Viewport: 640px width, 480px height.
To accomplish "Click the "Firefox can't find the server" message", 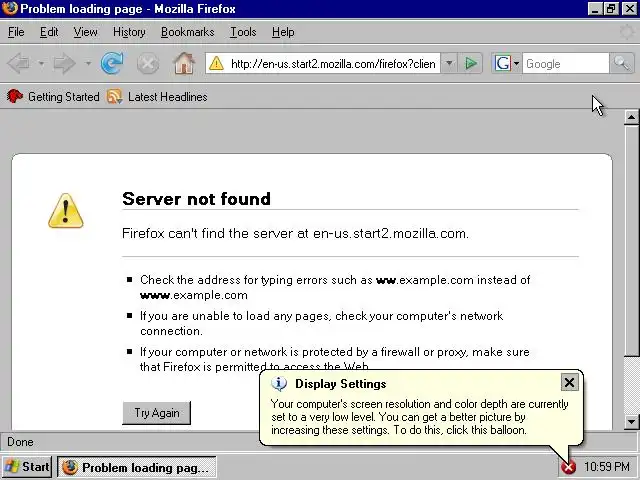I will (x=295, y=233).
